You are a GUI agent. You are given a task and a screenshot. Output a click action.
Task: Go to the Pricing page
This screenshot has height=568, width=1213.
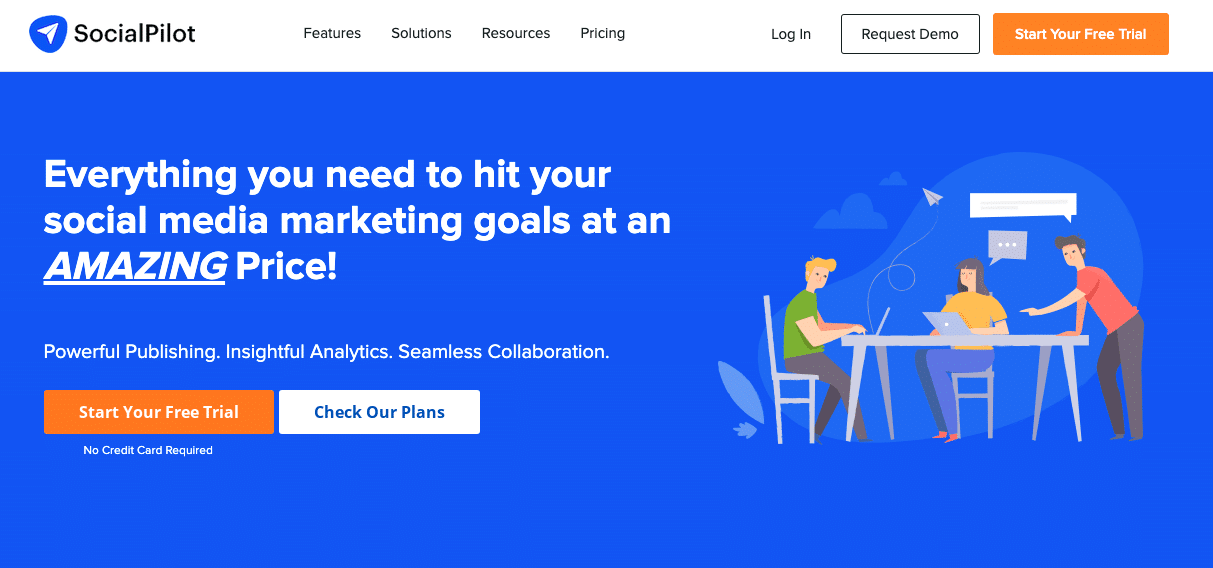602,33
